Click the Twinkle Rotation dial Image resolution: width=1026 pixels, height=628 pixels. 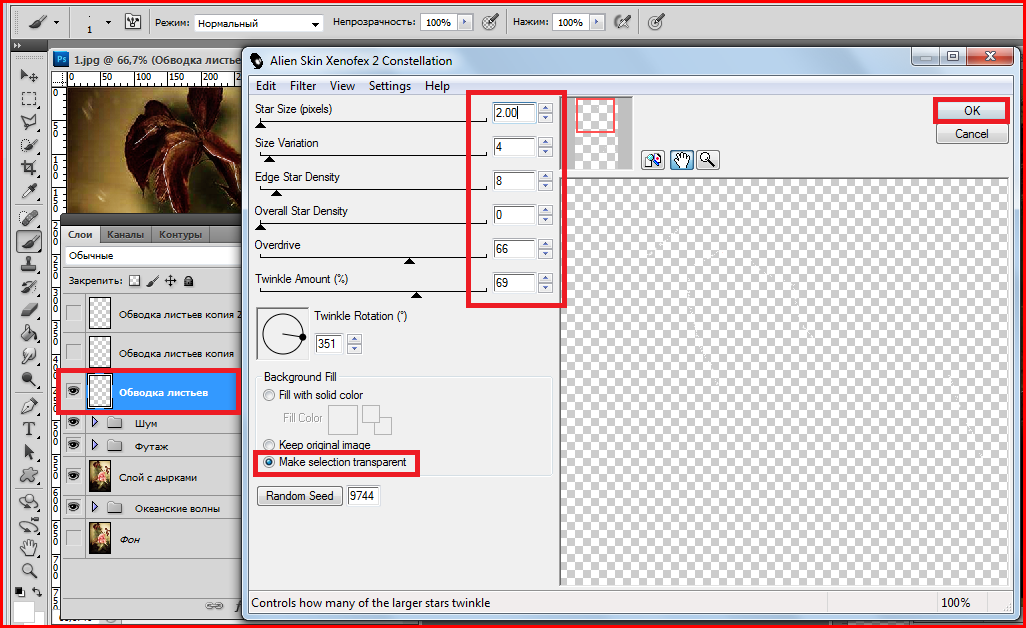283,334
